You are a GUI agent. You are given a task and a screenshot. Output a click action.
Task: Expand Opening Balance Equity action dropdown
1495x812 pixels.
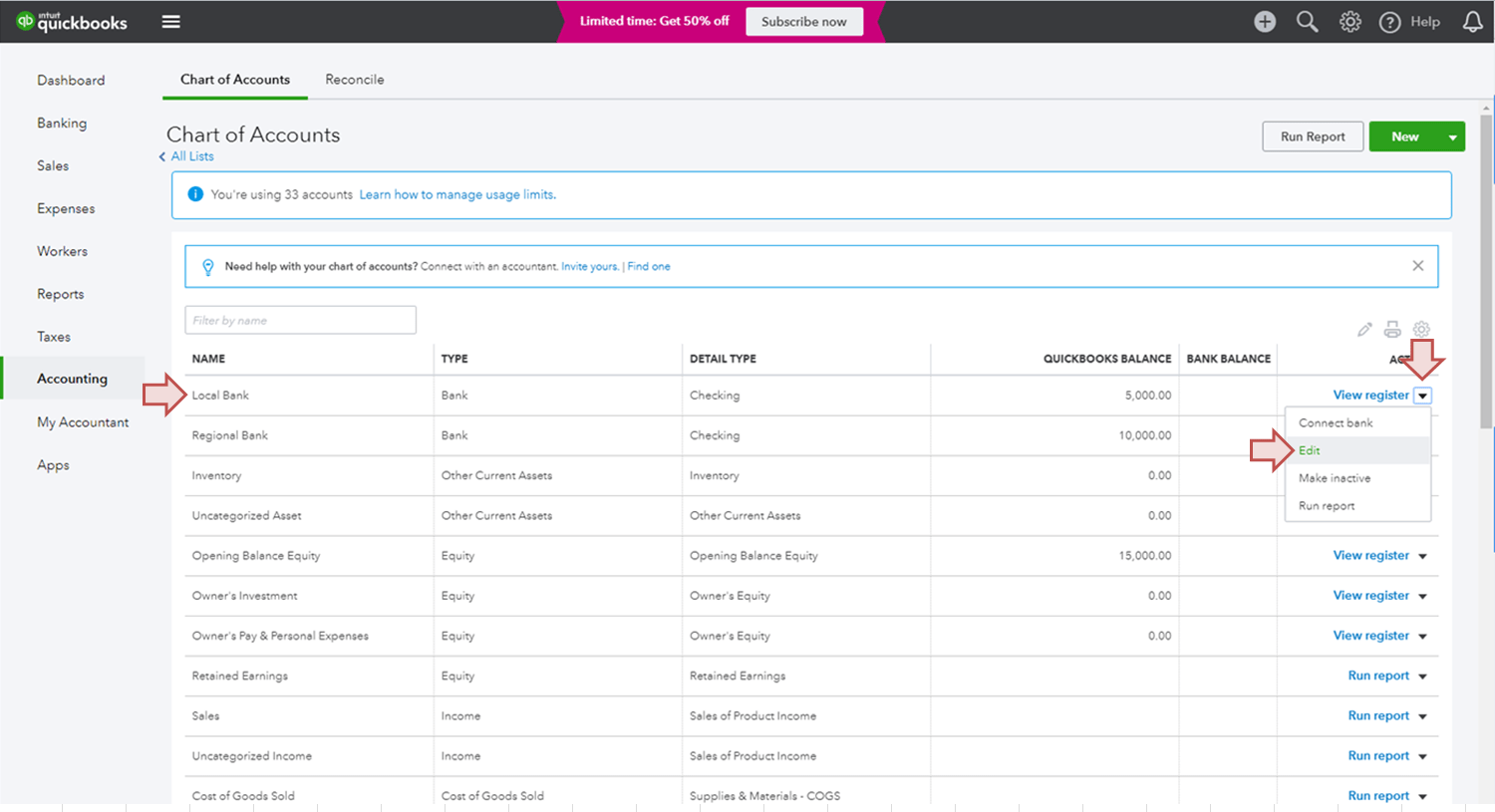pos(1422,556)
